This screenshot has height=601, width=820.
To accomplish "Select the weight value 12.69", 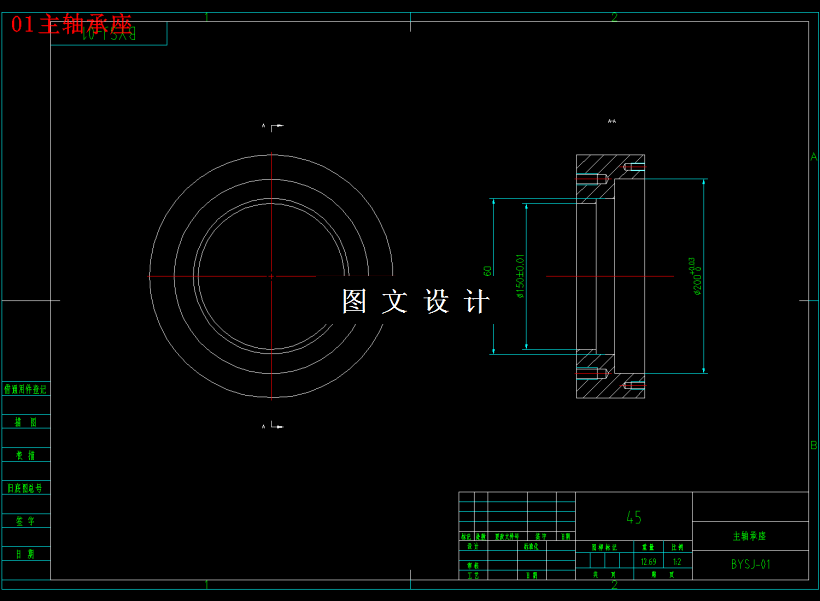I will [648, 562].
